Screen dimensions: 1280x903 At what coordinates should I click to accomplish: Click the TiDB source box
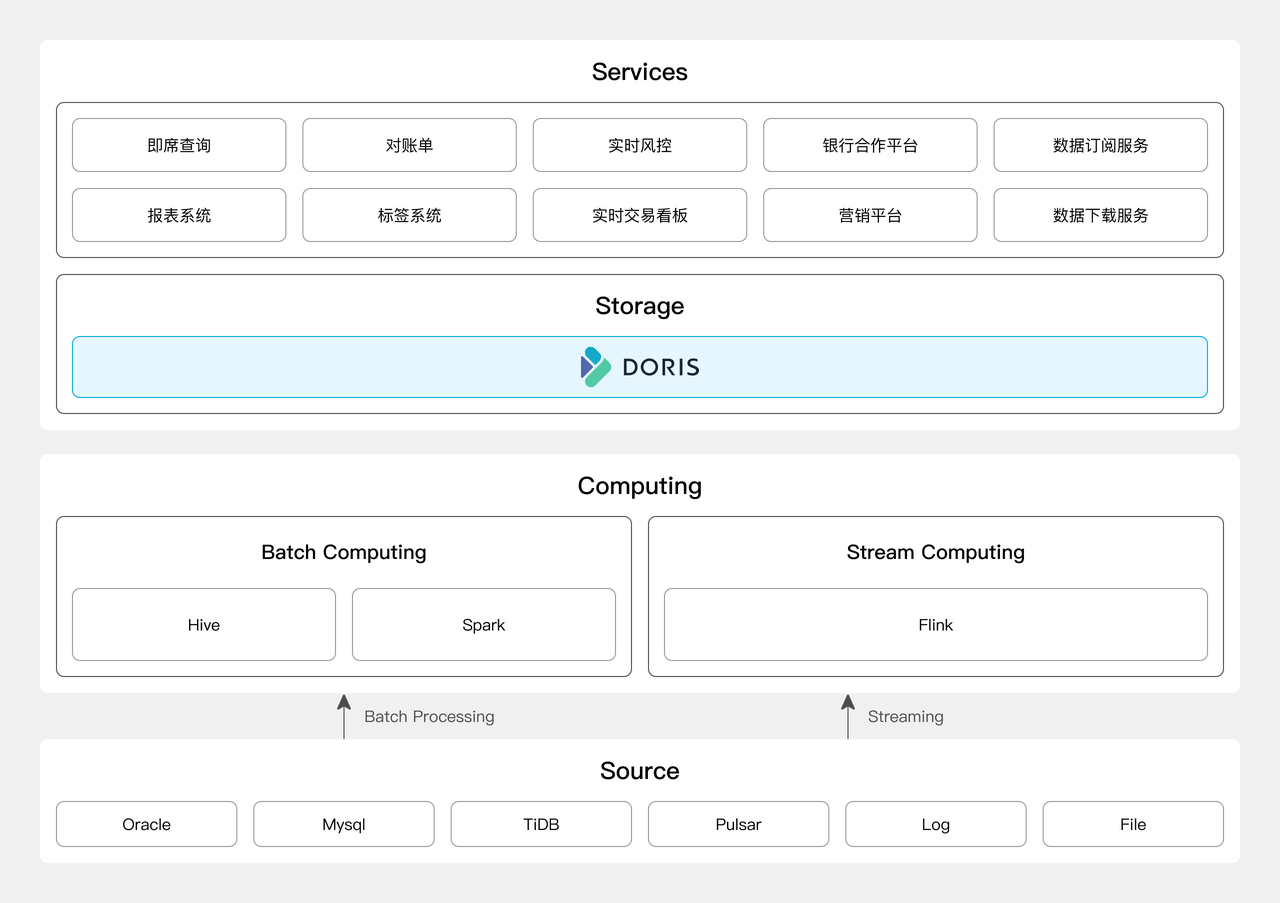point(541,824)
